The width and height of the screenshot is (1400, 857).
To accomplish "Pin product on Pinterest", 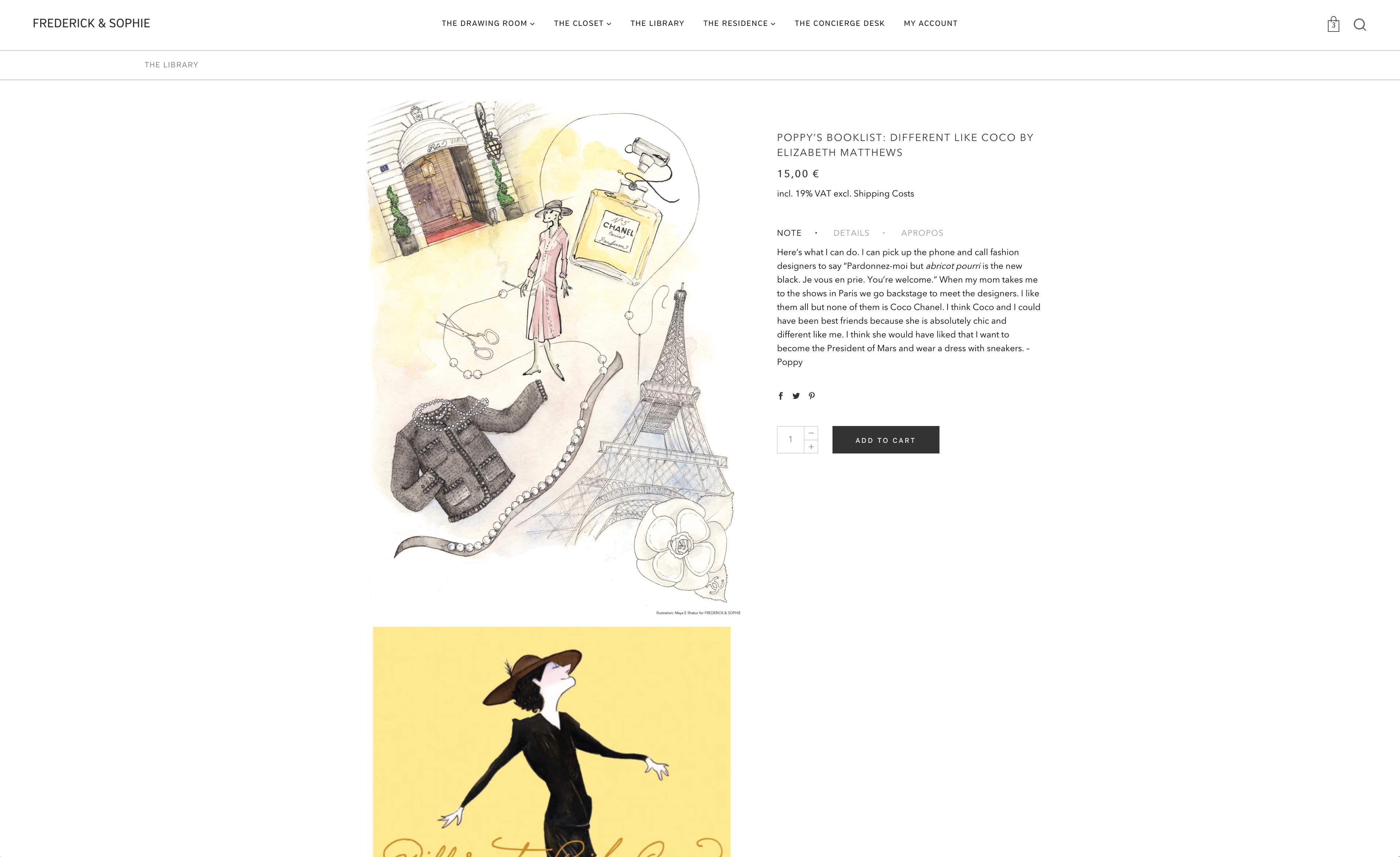I will (x=812, y=396).
